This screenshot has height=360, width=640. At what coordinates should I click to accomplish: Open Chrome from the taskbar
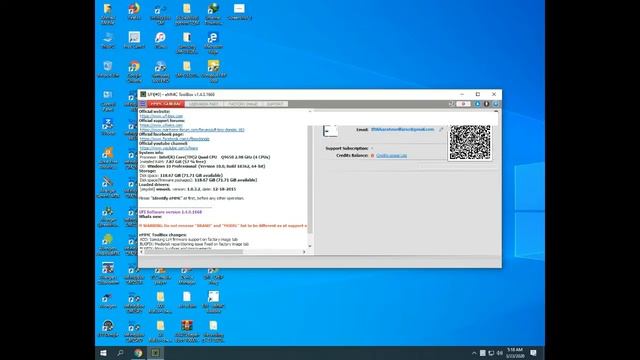pyautogui.click(x=138, y=353)
